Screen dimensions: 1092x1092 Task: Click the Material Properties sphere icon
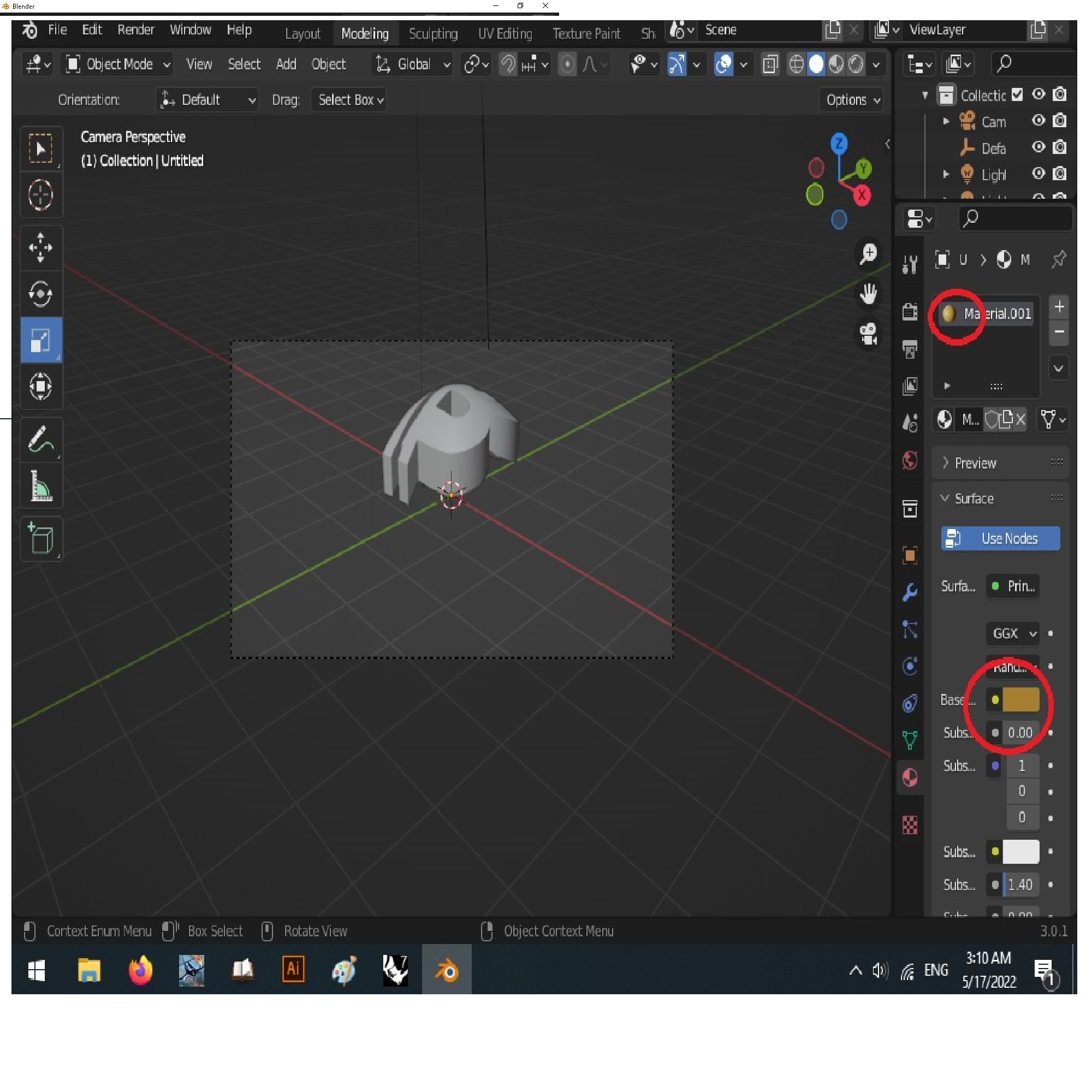click(908, 777)
